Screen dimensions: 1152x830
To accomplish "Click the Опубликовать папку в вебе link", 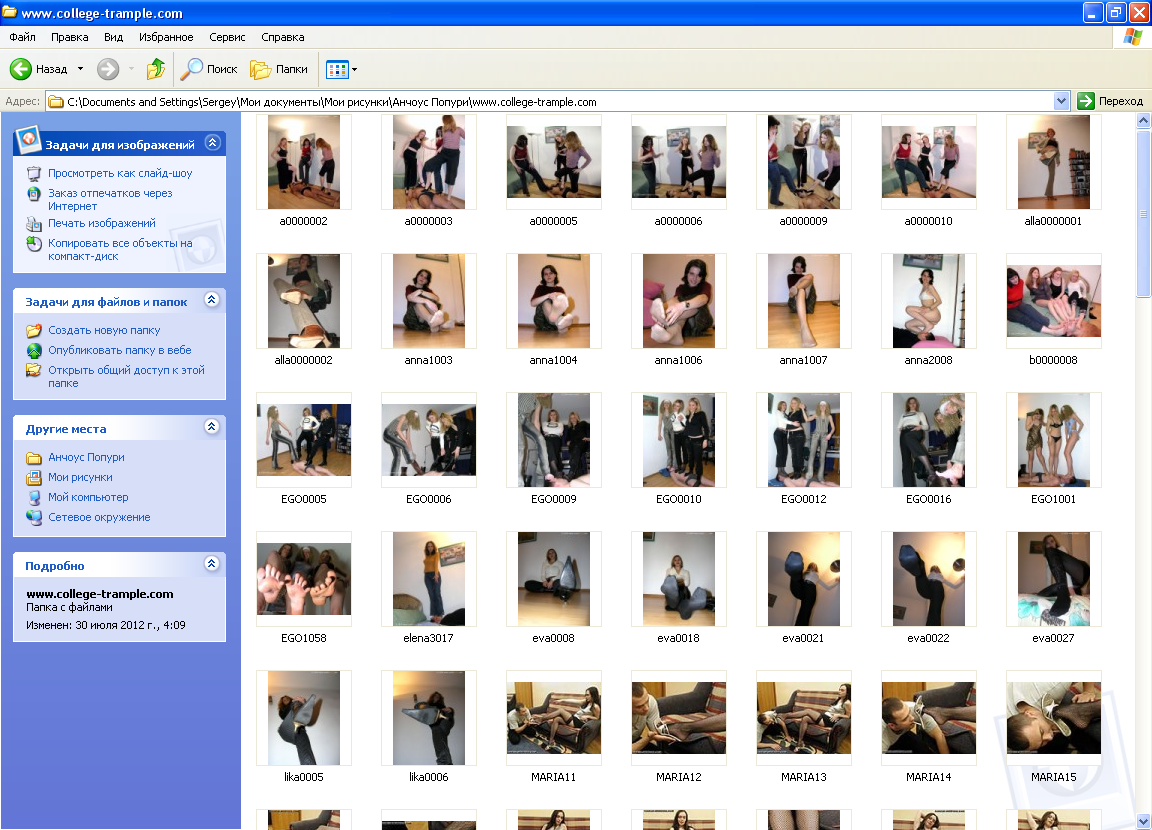I will 120,350.
